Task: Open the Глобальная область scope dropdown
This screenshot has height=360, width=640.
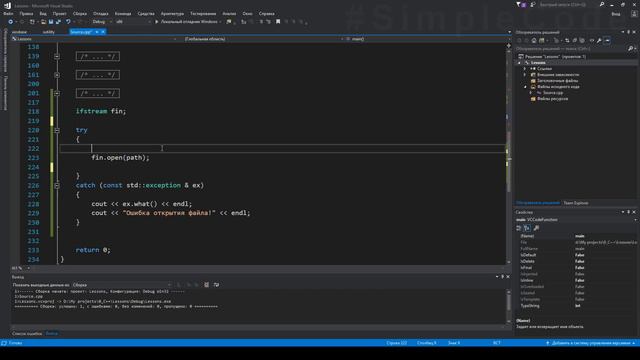Action: [x=263, y=39]
